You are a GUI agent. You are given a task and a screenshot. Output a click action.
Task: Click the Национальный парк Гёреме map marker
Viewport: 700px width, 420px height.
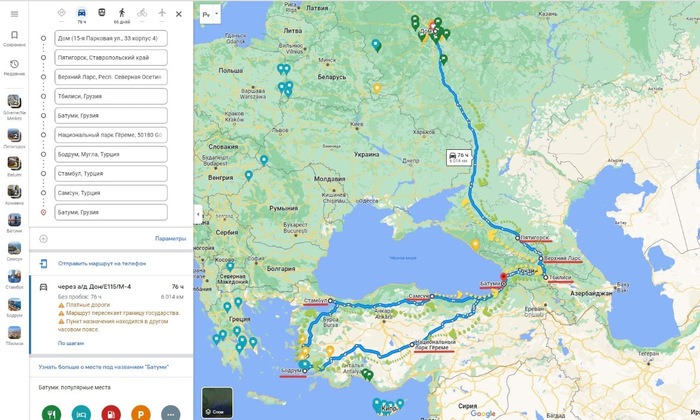(412, 345)
